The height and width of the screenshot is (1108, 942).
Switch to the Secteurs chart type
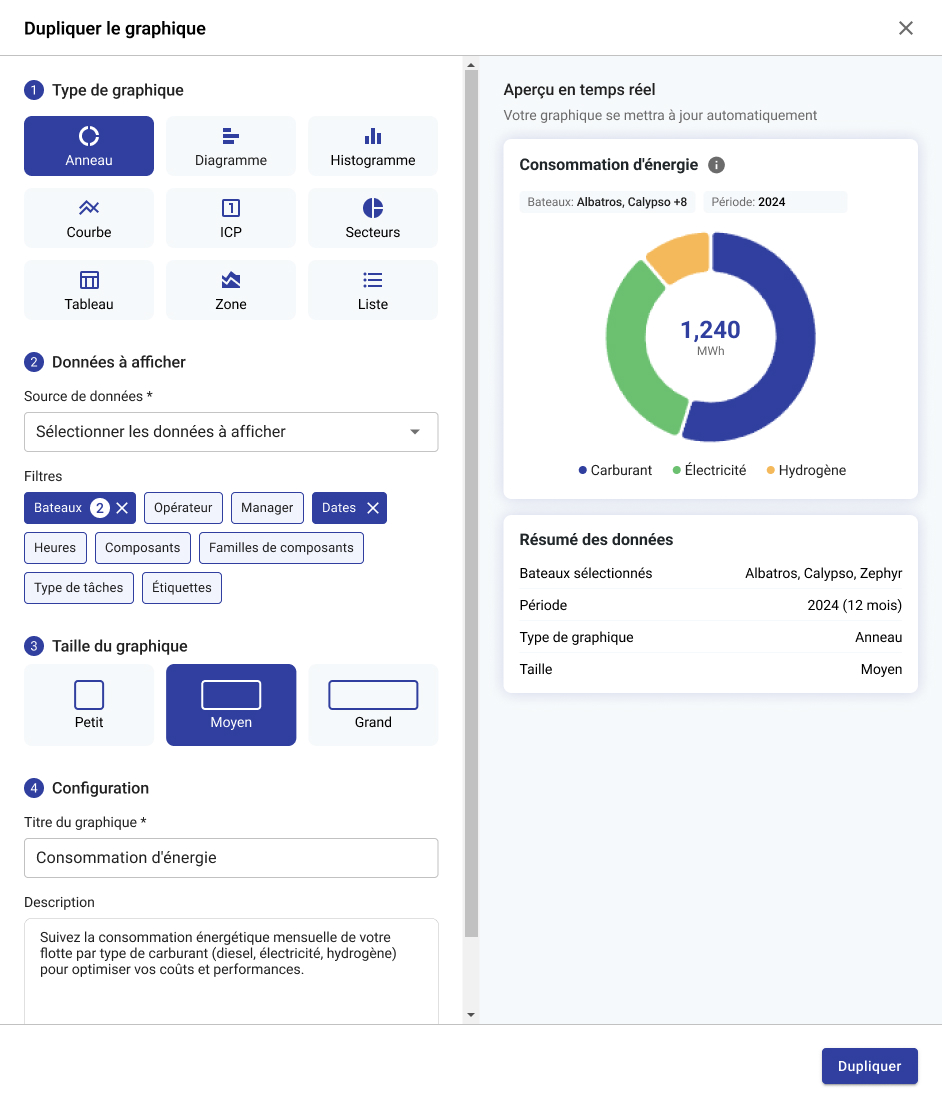372,218
